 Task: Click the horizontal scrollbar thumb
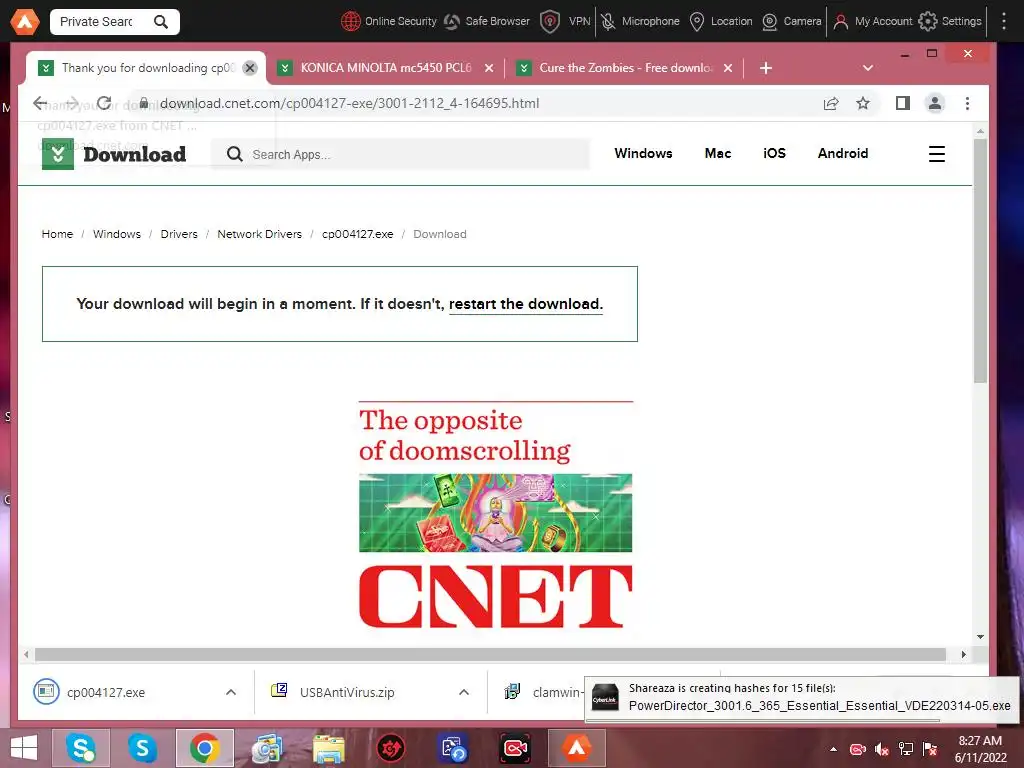pyautogui.click(x=490, y=654)
